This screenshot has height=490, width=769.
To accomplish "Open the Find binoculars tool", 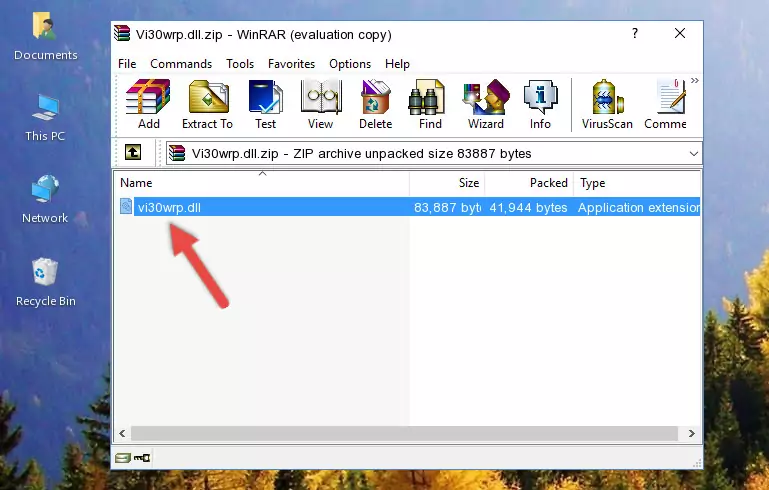I will (x=430, y=104).
